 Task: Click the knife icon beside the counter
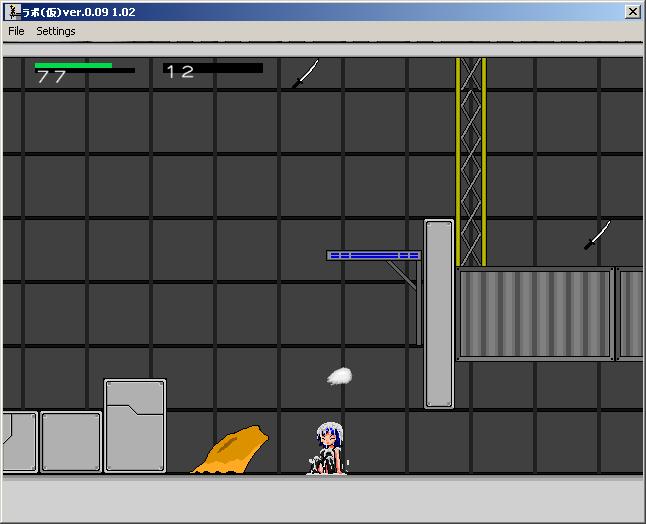(305, 74)
